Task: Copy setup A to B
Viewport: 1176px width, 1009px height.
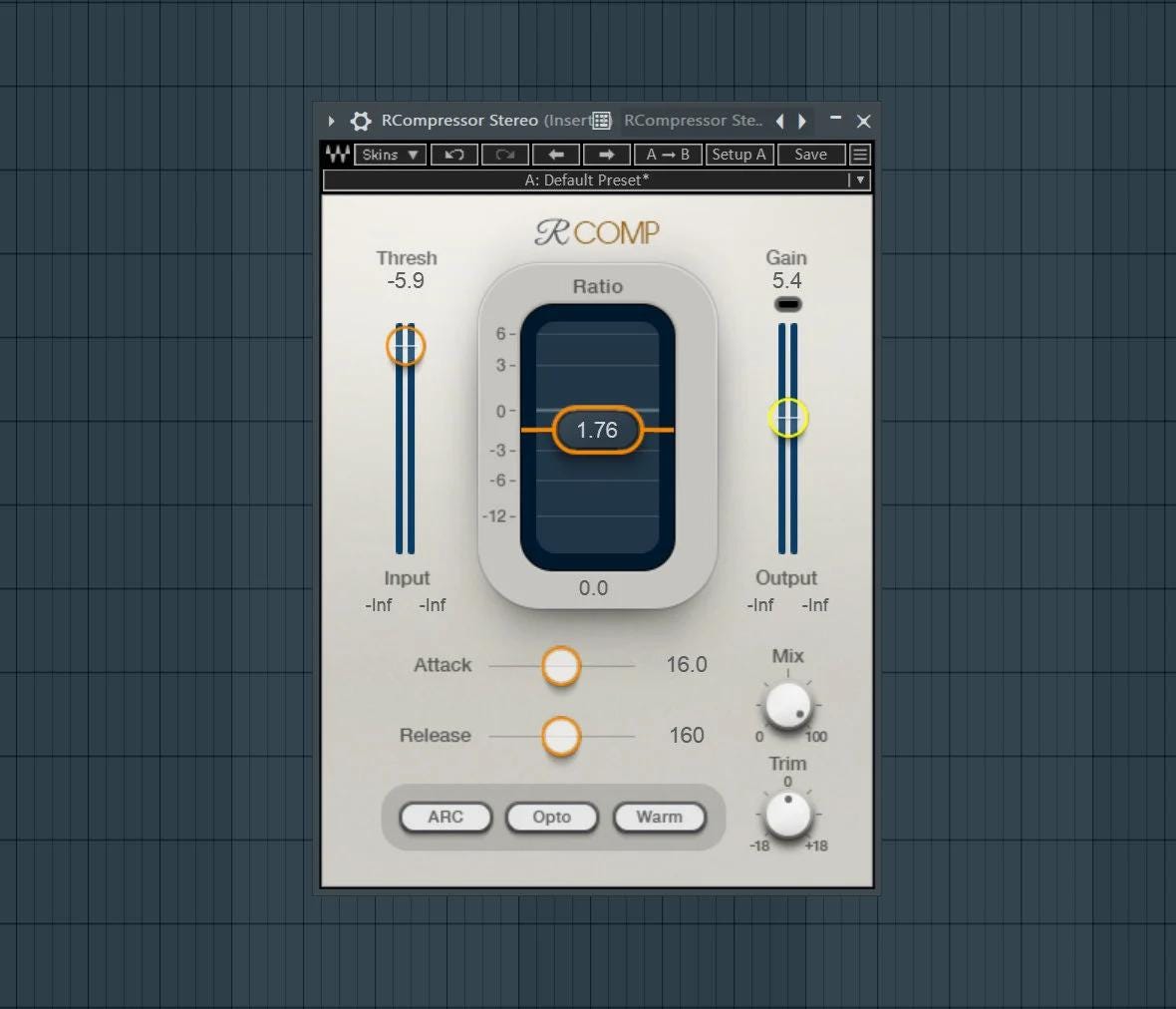Action: (668, 155)
